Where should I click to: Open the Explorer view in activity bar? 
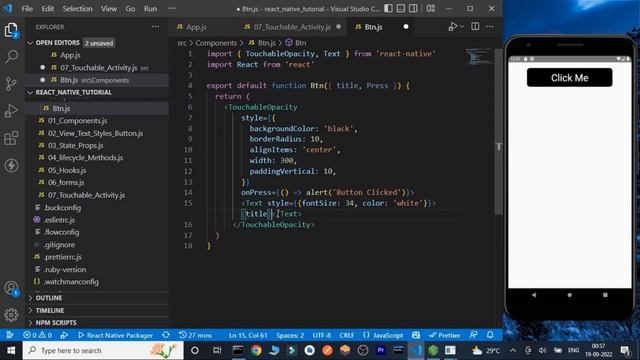pos(11,30)
